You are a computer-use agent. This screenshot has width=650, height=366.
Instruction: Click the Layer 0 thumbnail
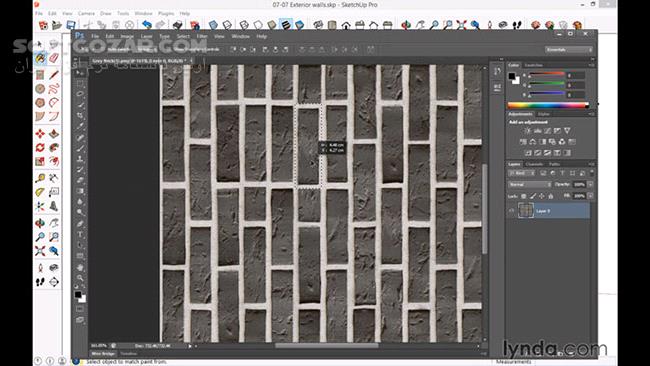click(x=526, y=211)
